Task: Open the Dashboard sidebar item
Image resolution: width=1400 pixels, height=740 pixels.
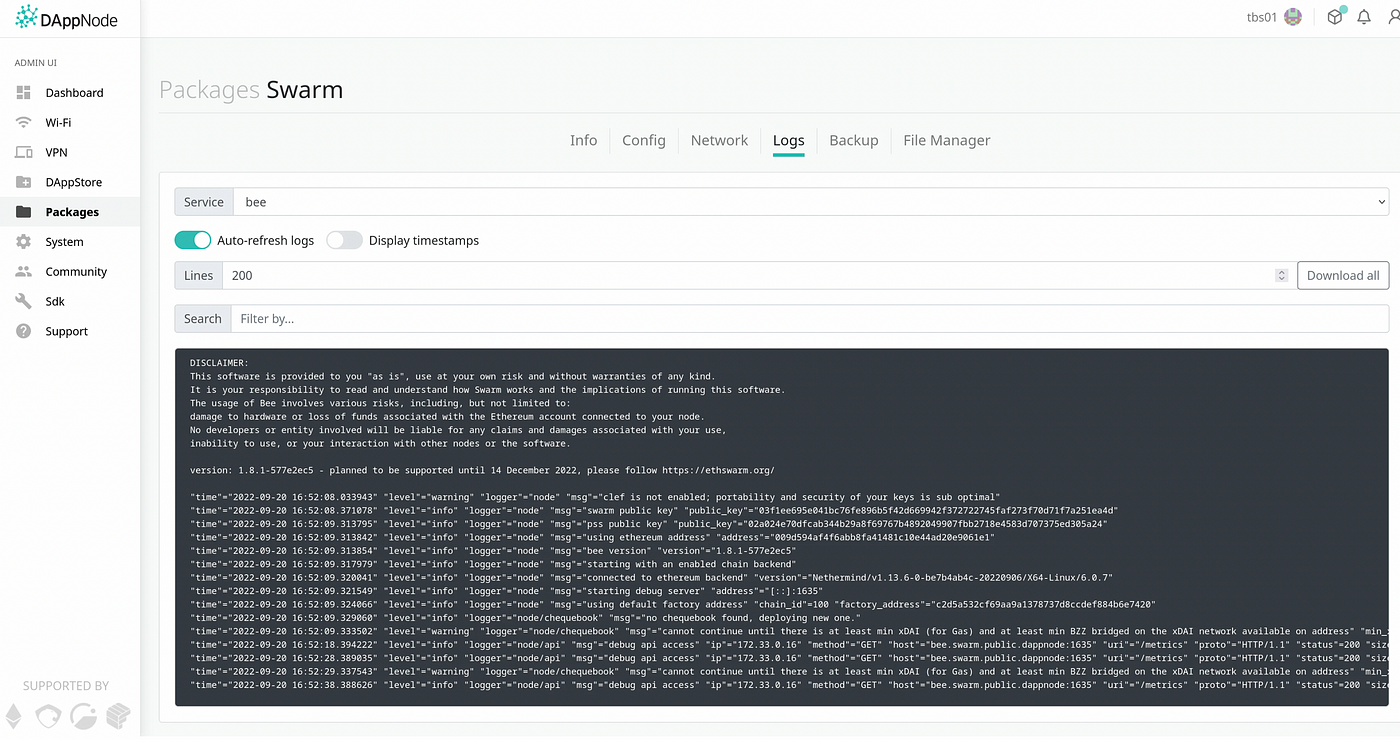Action: click(70, 93)
